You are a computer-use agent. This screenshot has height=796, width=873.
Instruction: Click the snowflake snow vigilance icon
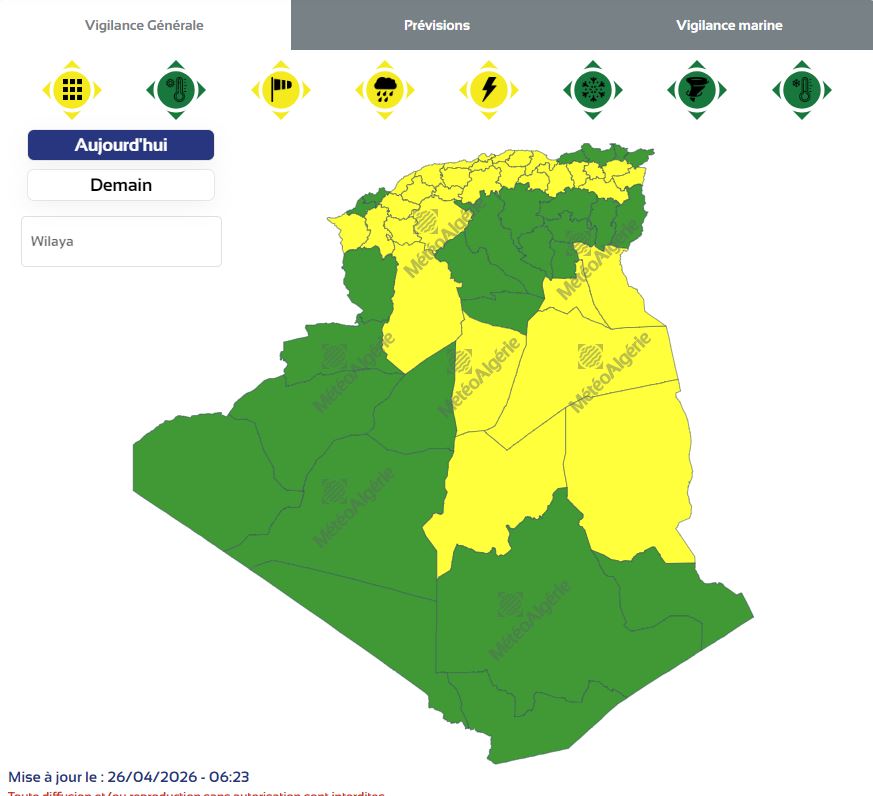click(x=592, y=90)
